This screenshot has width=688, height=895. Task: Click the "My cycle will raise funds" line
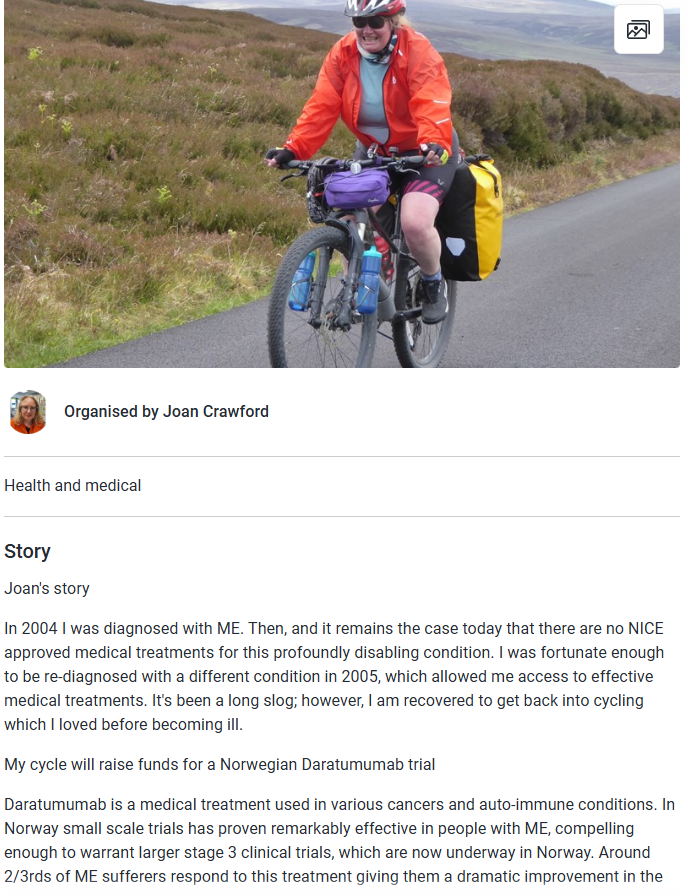point(220,765)
